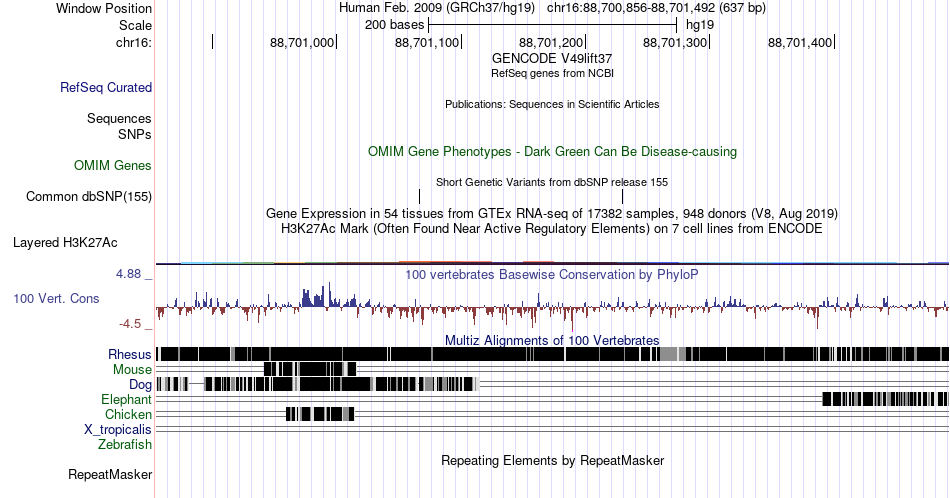Click the -4.5 PhyloP scale minimum

(130, 324)
